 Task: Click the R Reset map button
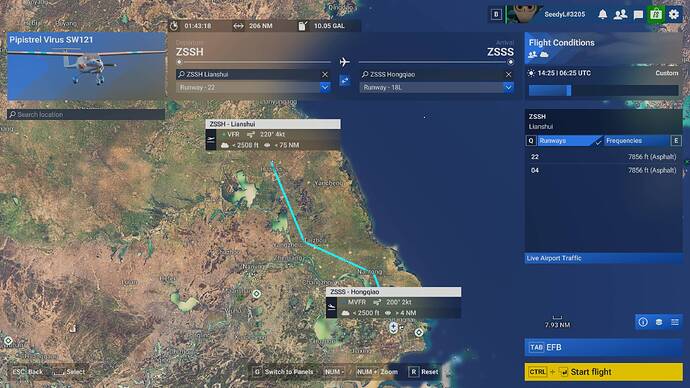click(x=424, y=372)
